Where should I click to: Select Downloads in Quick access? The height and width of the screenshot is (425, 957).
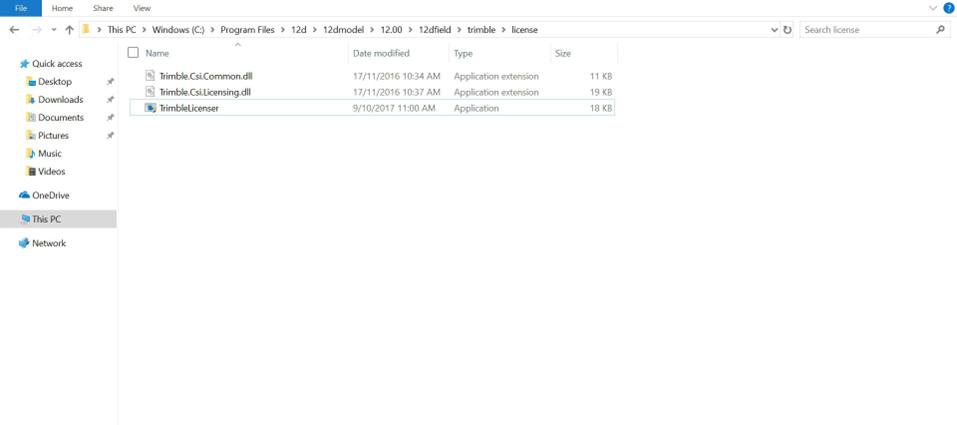60,100
